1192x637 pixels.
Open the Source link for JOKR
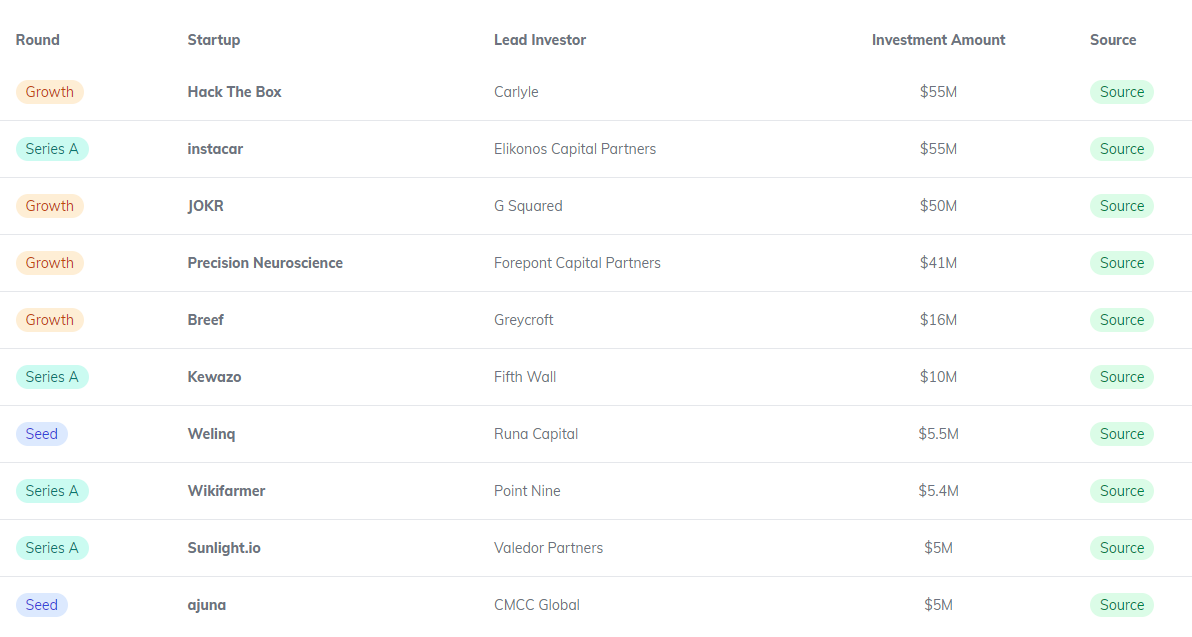[x=1121, y=206]
